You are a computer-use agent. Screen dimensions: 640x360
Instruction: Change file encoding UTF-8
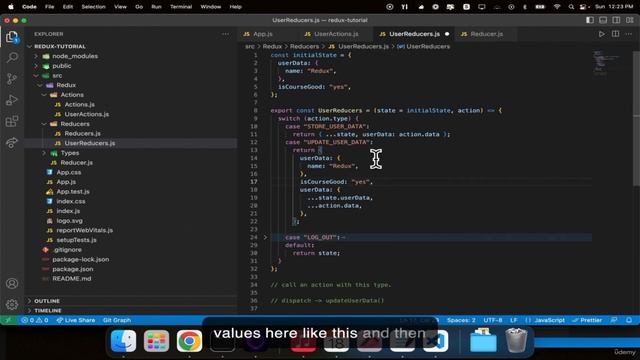pos(493,320)
